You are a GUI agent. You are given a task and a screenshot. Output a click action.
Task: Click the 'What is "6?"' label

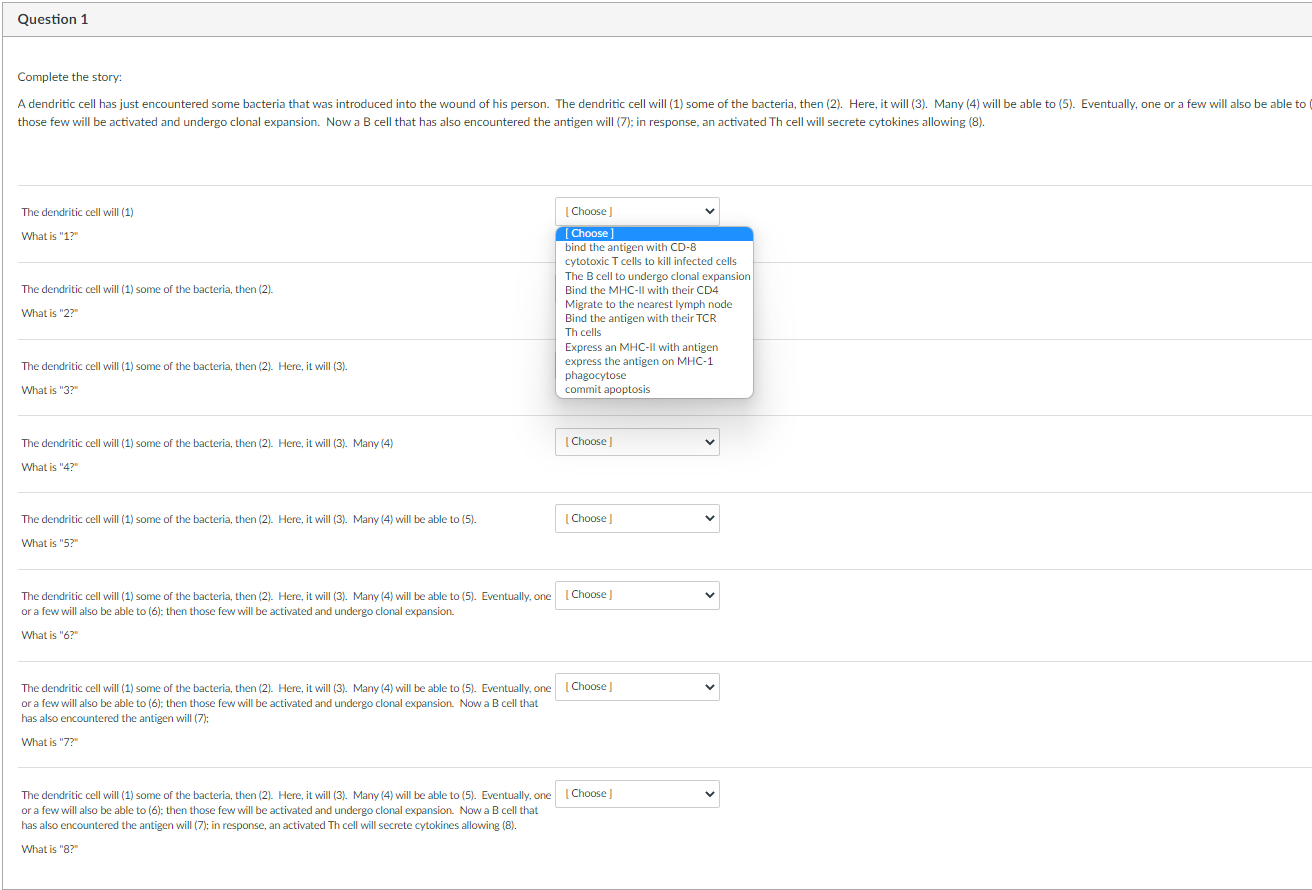coord(50,635)
